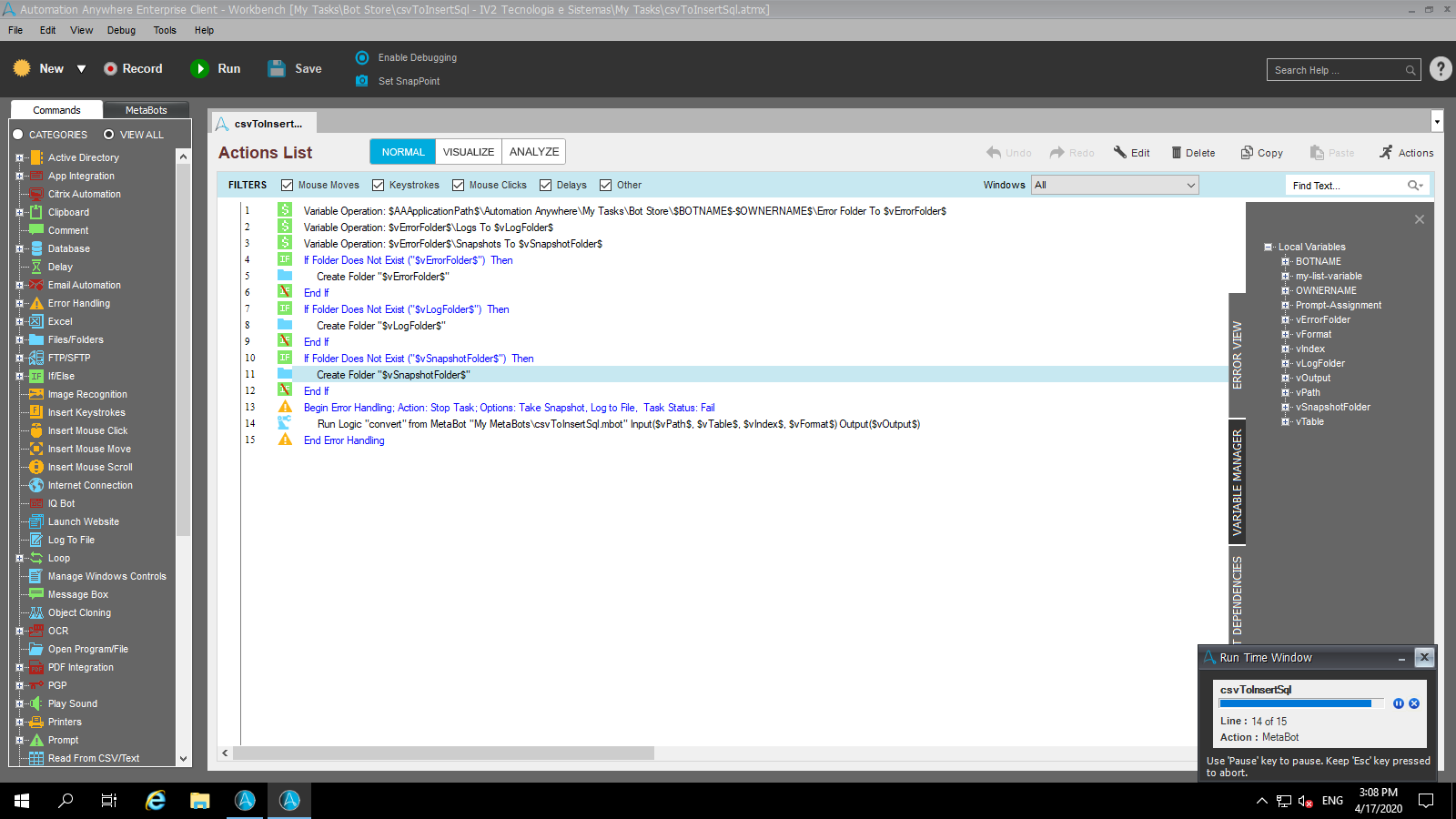The image size is (1456, 819).
Task: Toggle the Mouse Moves filter checkbox
Action: [288, 186]
